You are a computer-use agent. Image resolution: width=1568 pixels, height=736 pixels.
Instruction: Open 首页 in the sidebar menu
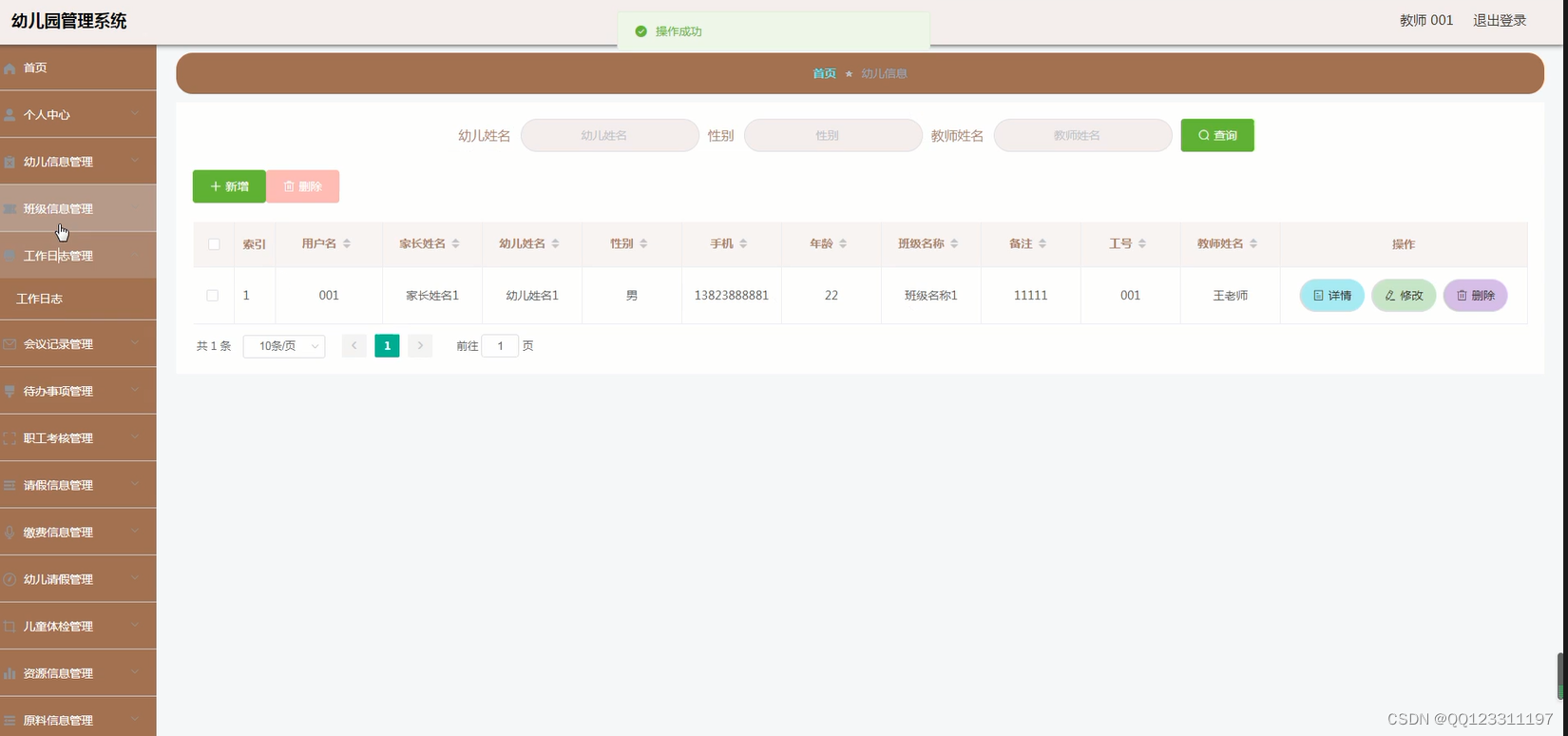pos(78,68)
